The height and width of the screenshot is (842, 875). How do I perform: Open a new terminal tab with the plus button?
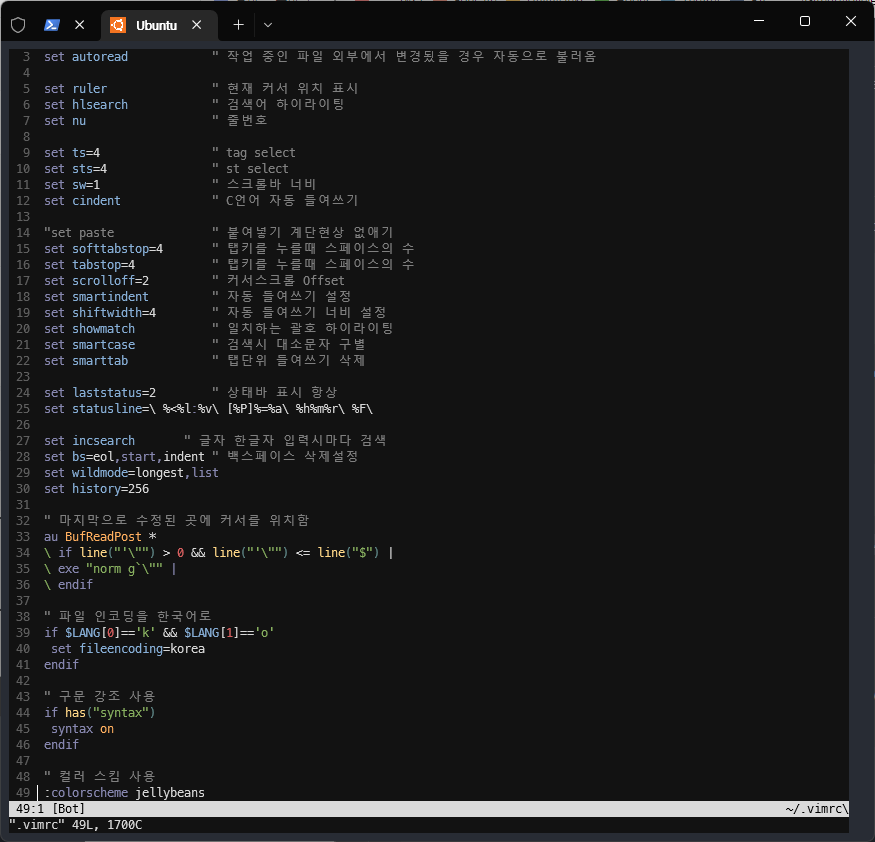click(238, 25)
